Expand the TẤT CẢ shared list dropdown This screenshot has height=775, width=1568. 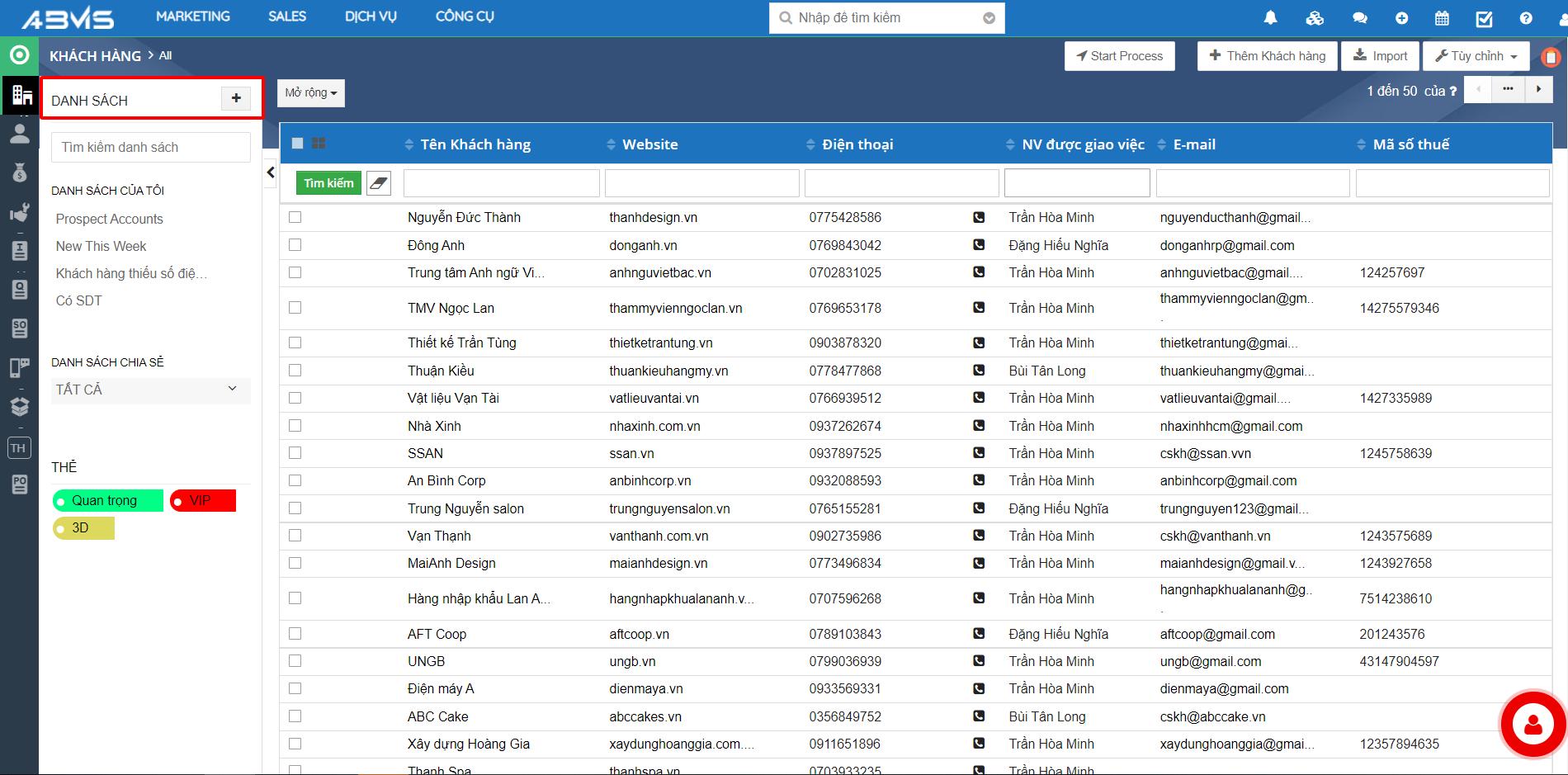[150, 390]
